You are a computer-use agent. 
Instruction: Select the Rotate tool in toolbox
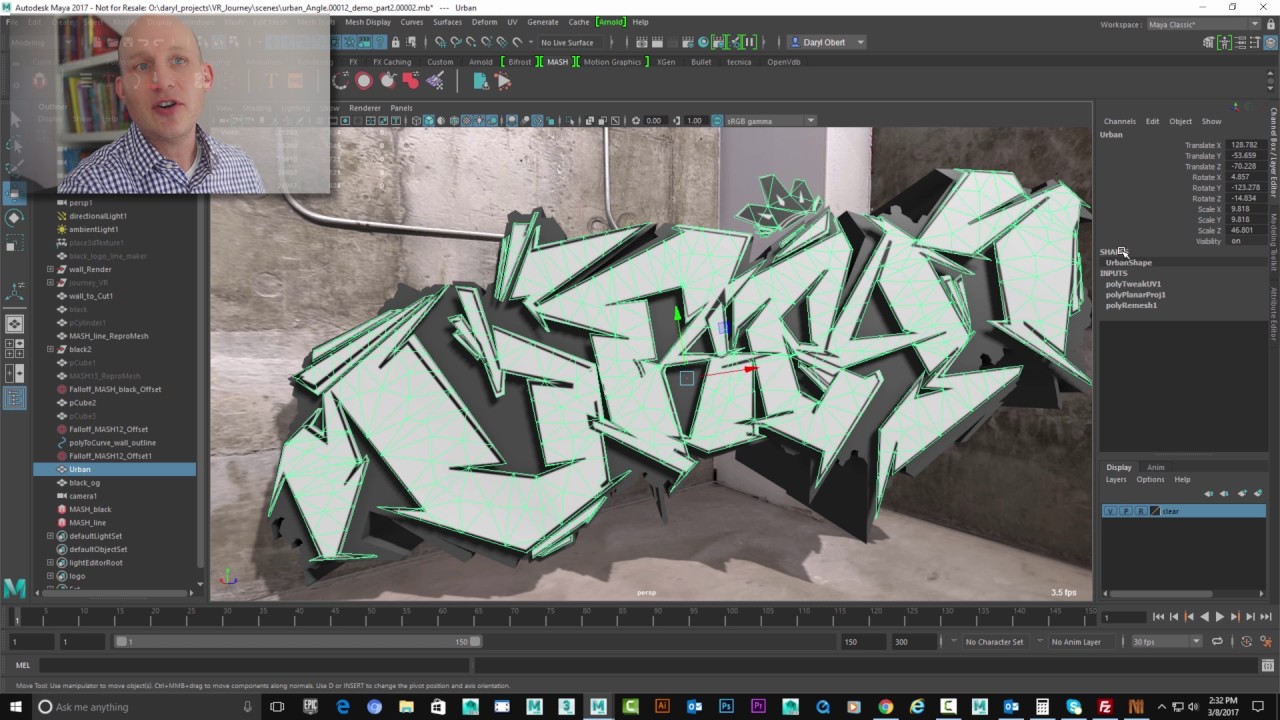(x=15, y=218)
